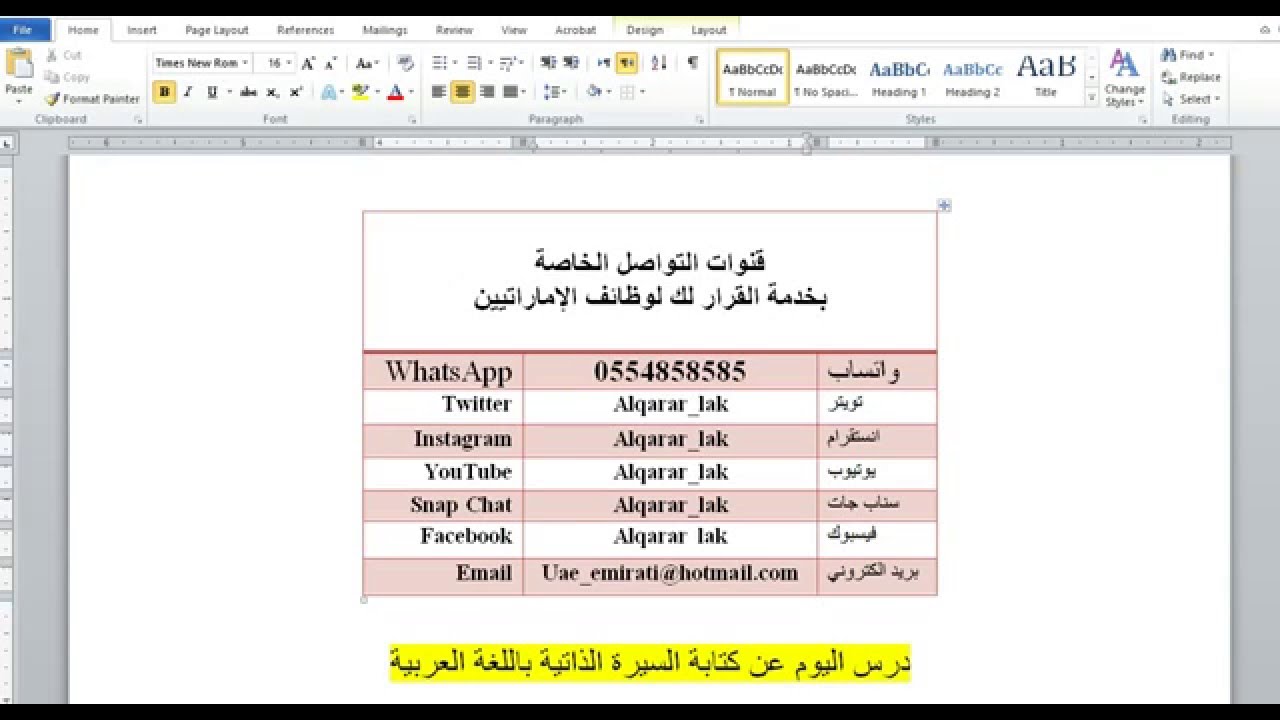Toggle Justify alignment button

tap(511, 92)
